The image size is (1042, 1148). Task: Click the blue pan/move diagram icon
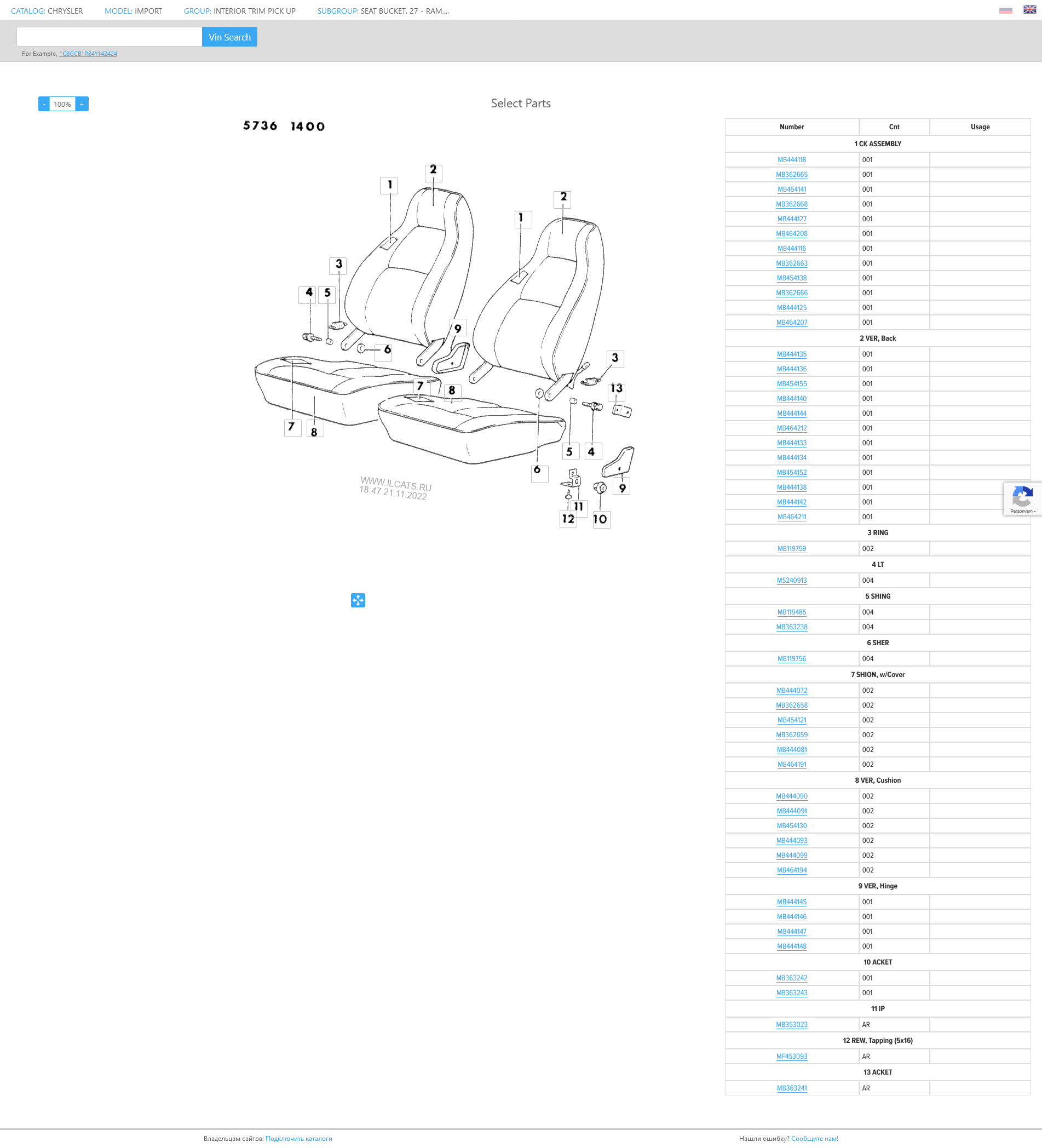click(x=358, y=600)
